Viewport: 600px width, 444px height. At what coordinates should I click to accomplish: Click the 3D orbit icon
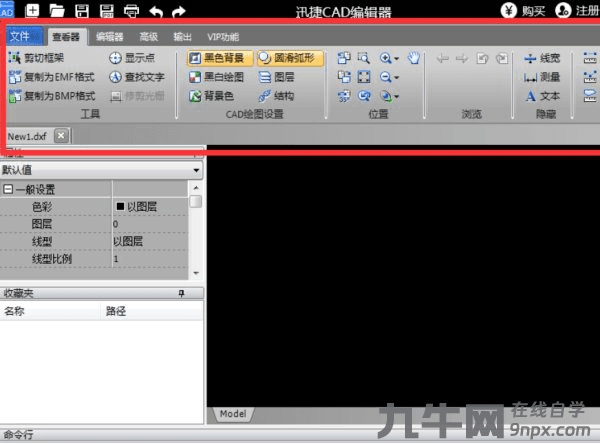click(x=386, y=96)
